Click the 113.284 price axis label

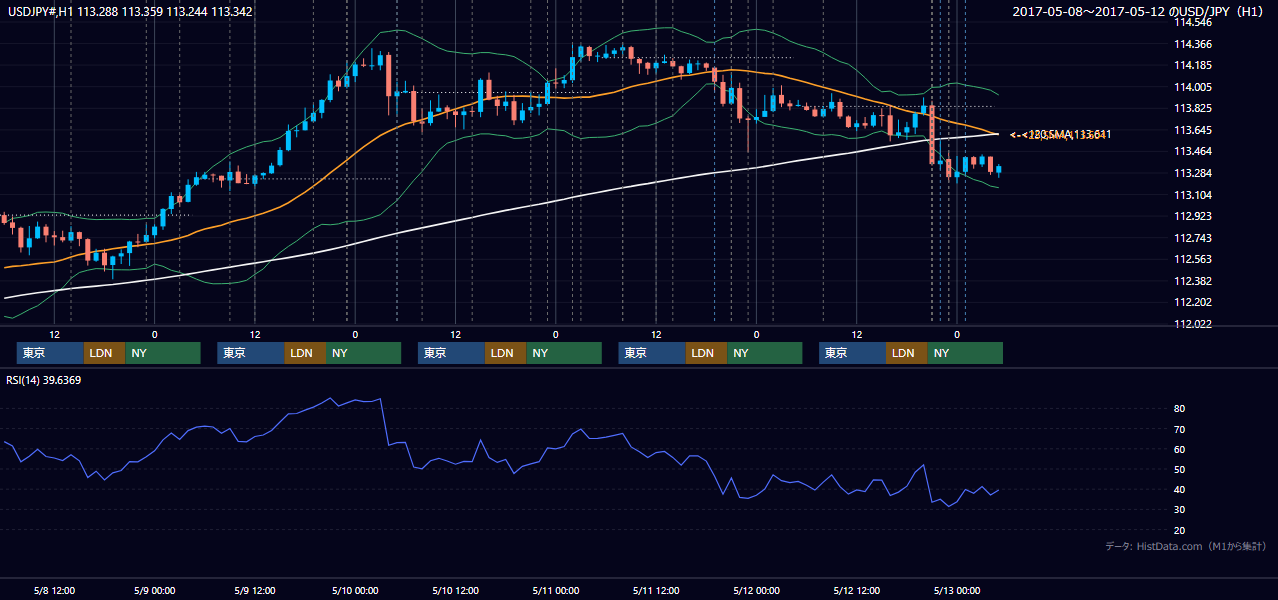[1193, 174]
